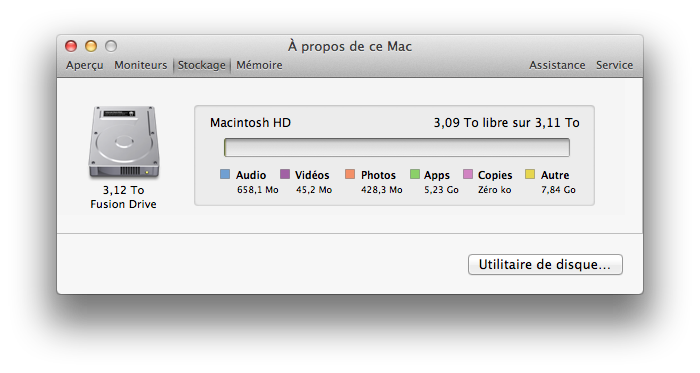The height and width of the screenshot is (373, 700).
Task: Click the pink Copies color swatch
Action: tap(468, 174)
